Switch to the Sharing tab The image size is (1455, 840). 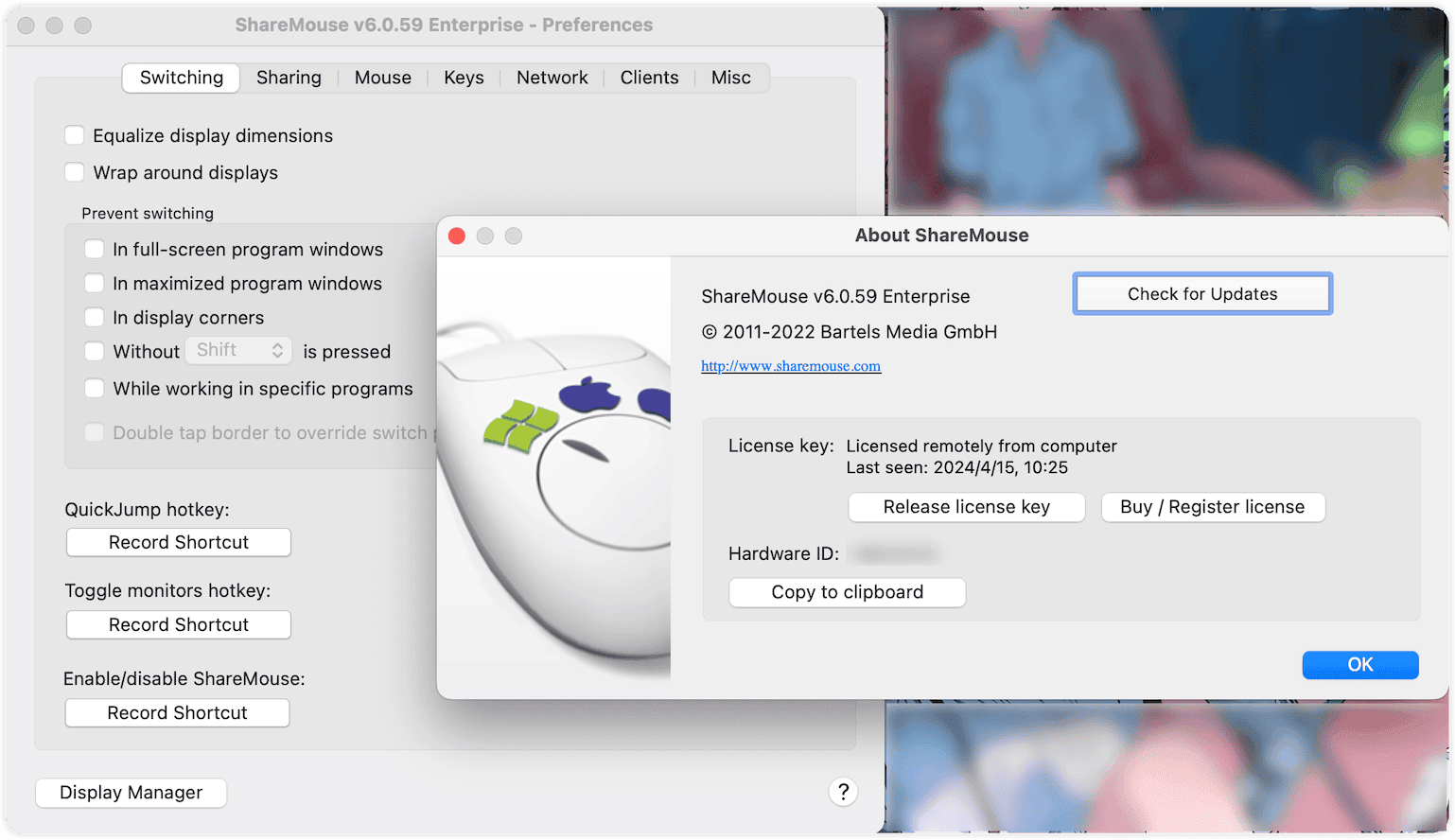click(289, 78)
